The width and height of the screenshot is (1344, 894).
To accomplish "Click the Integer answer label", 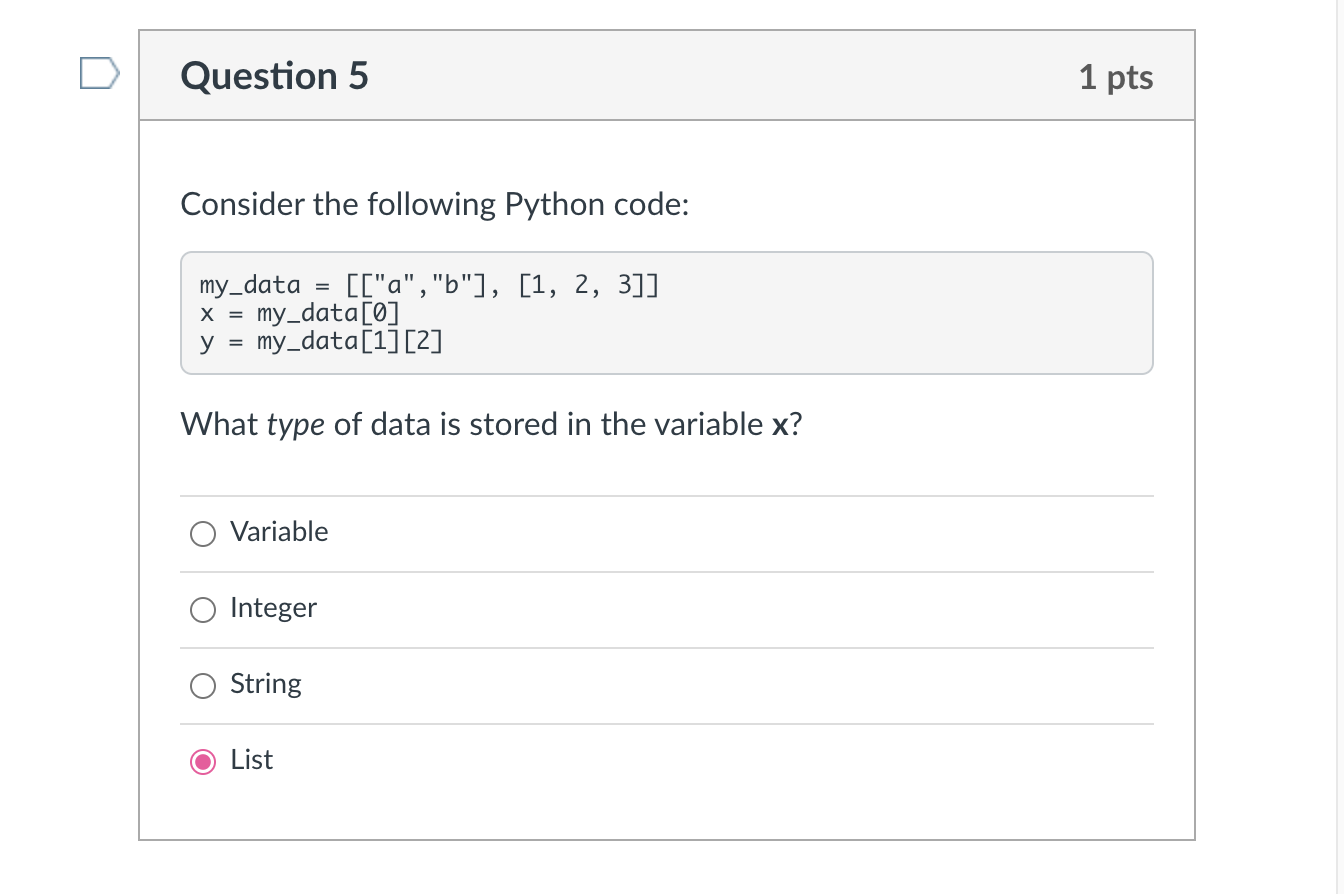I will tap(273, 608).
